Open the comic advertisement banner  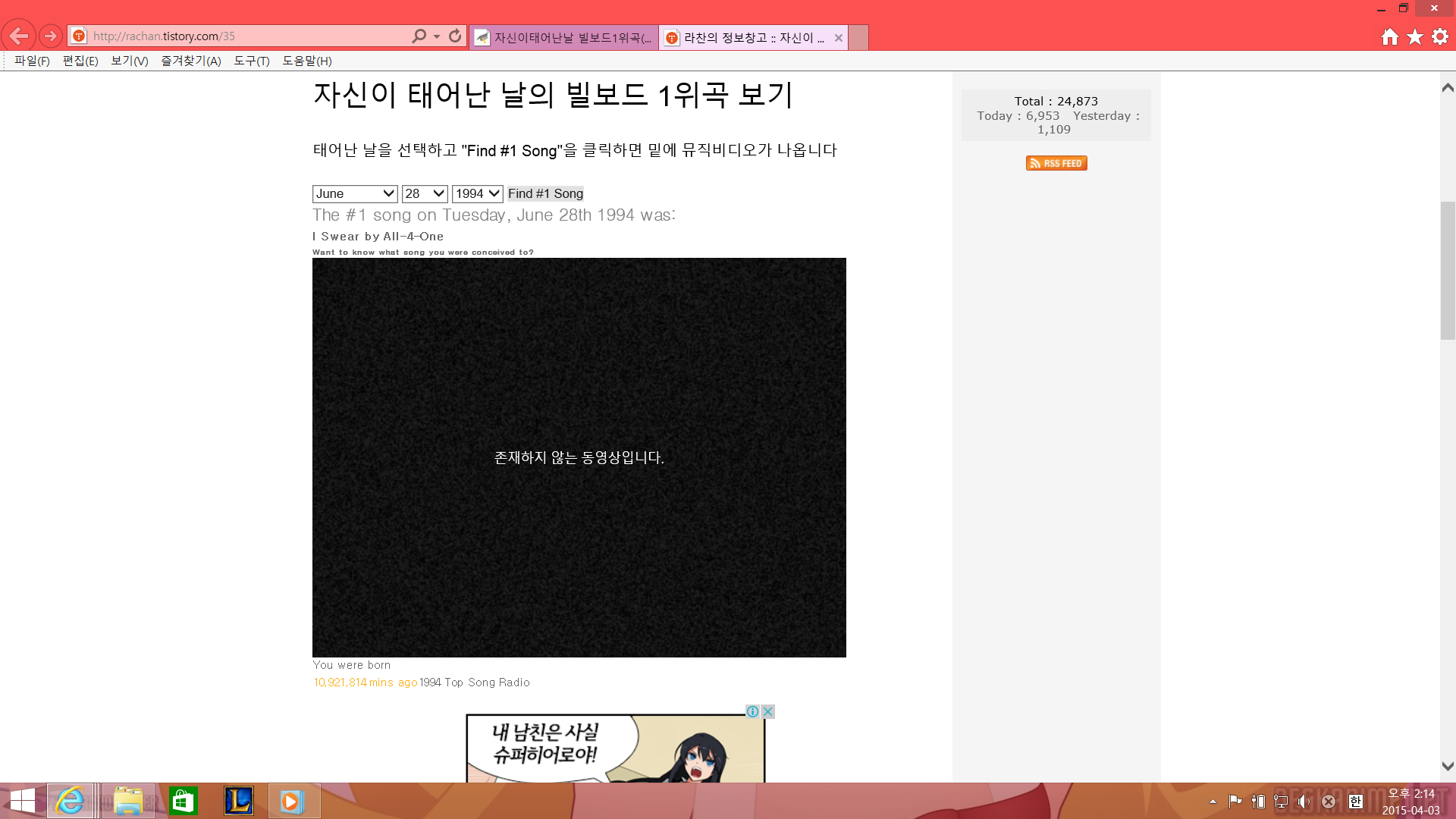click(616, 748)
